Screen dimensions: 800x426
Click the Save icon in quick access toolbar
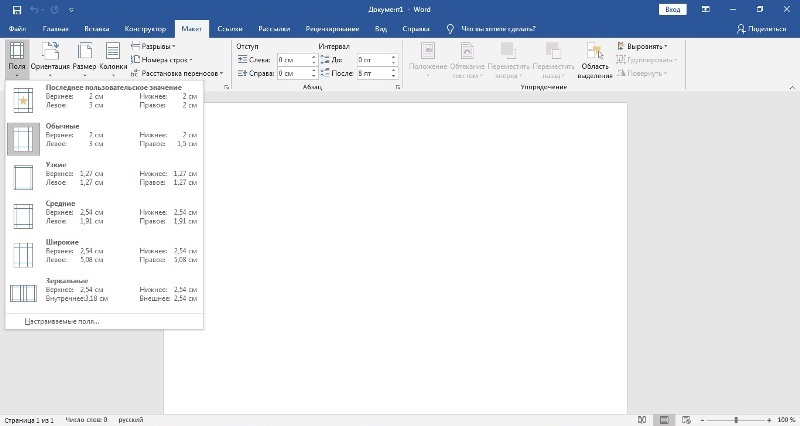point(17,9)
